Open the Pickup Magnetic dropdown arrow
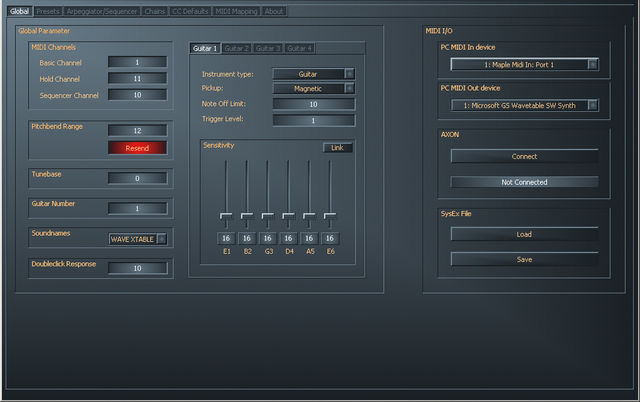Screen dimensions: 640x402 (349, 89)
